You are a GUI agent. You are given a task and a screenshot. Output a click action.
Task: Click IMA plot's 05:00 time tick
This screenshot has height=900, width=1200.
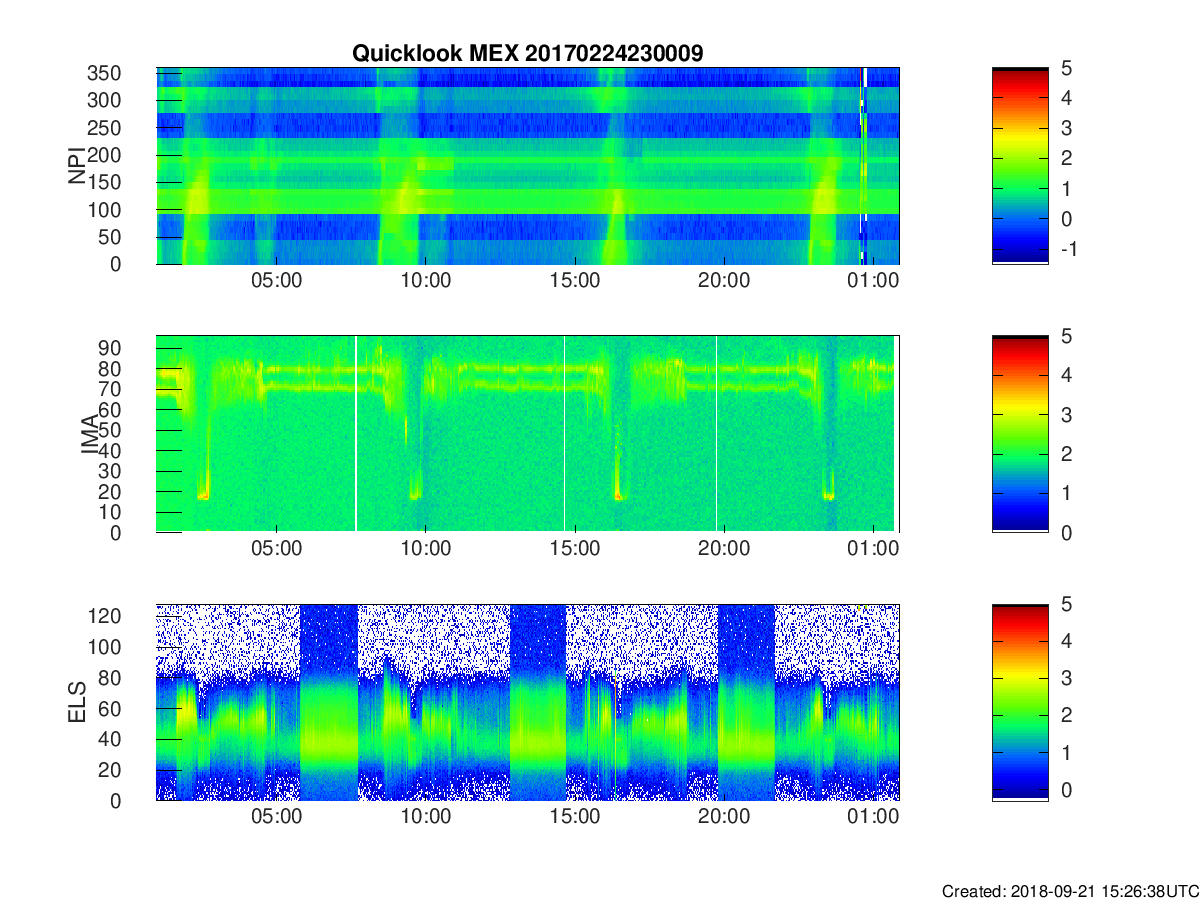[276, 549]
